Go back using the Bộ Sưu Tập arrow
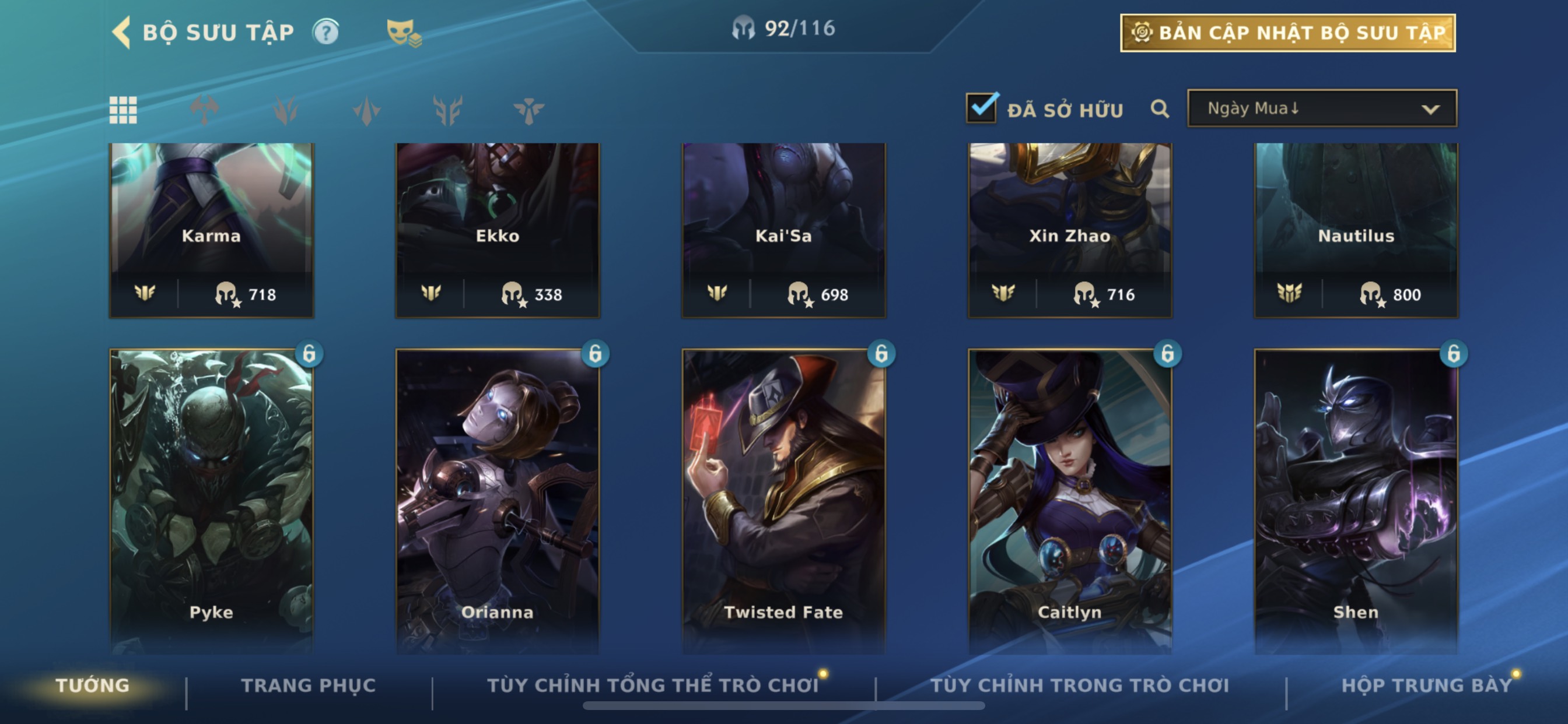The height and width of the screenshot is (724, 1568). click(x=121, y=31)
